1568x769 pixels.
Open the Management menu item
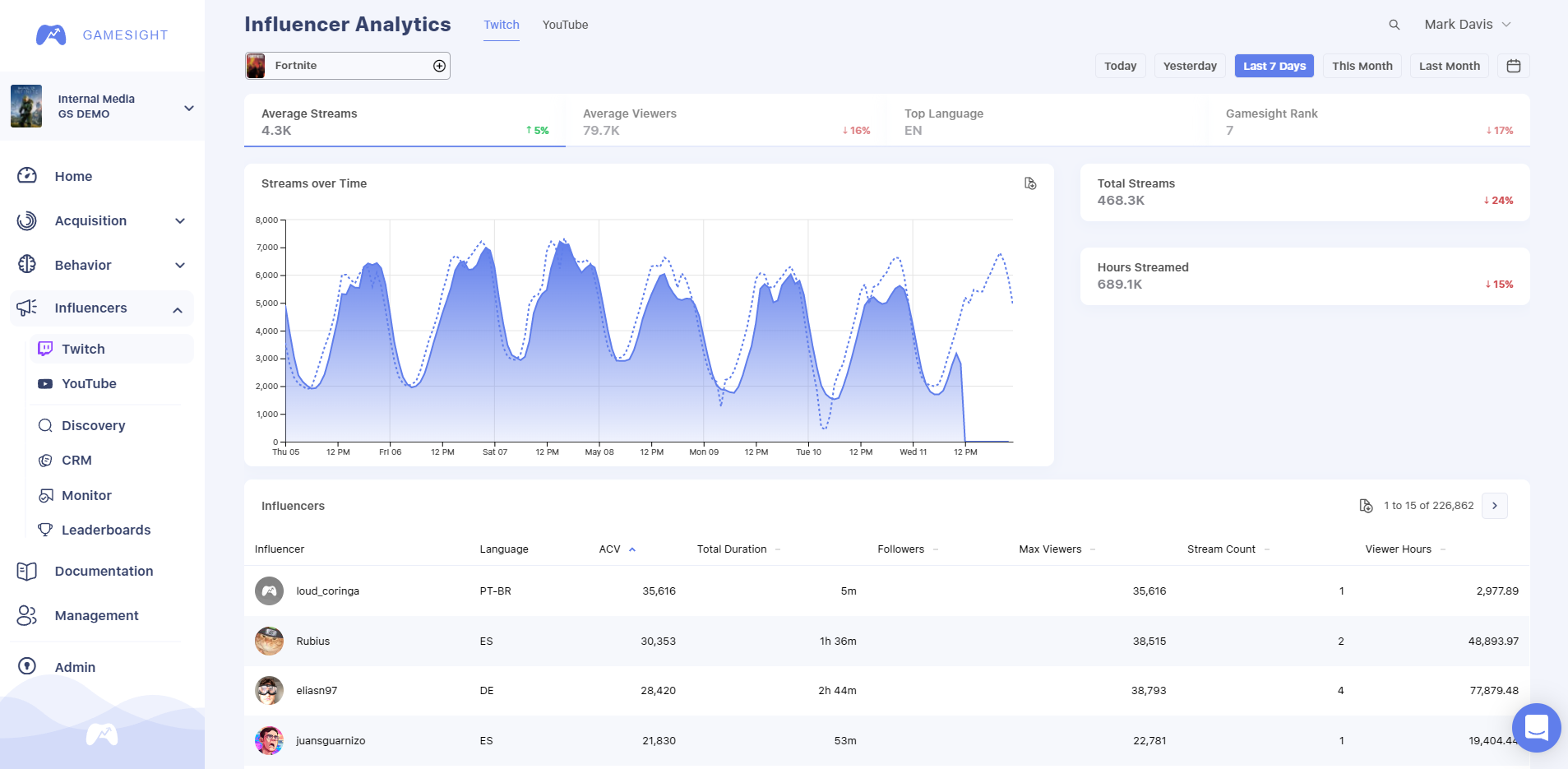pyautogui.click(x=96, y=616)
